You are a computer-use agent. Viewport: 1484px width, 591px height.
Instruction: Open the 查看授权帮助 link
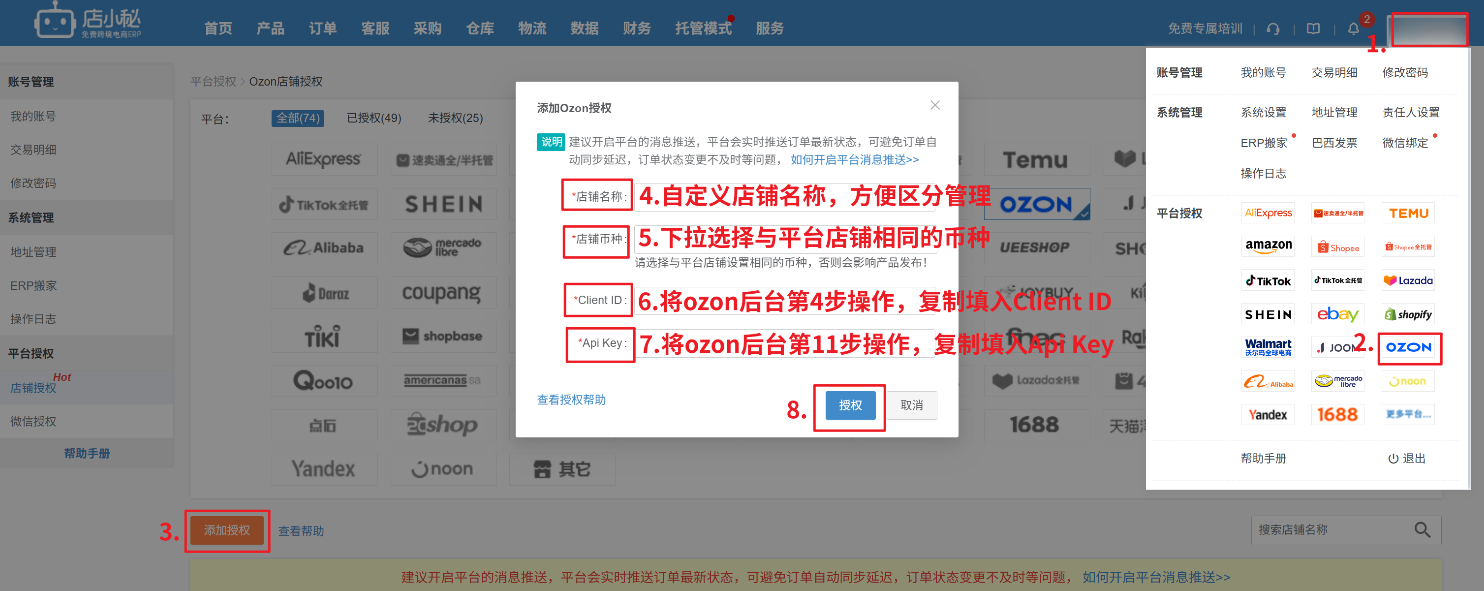pos(571,400)
